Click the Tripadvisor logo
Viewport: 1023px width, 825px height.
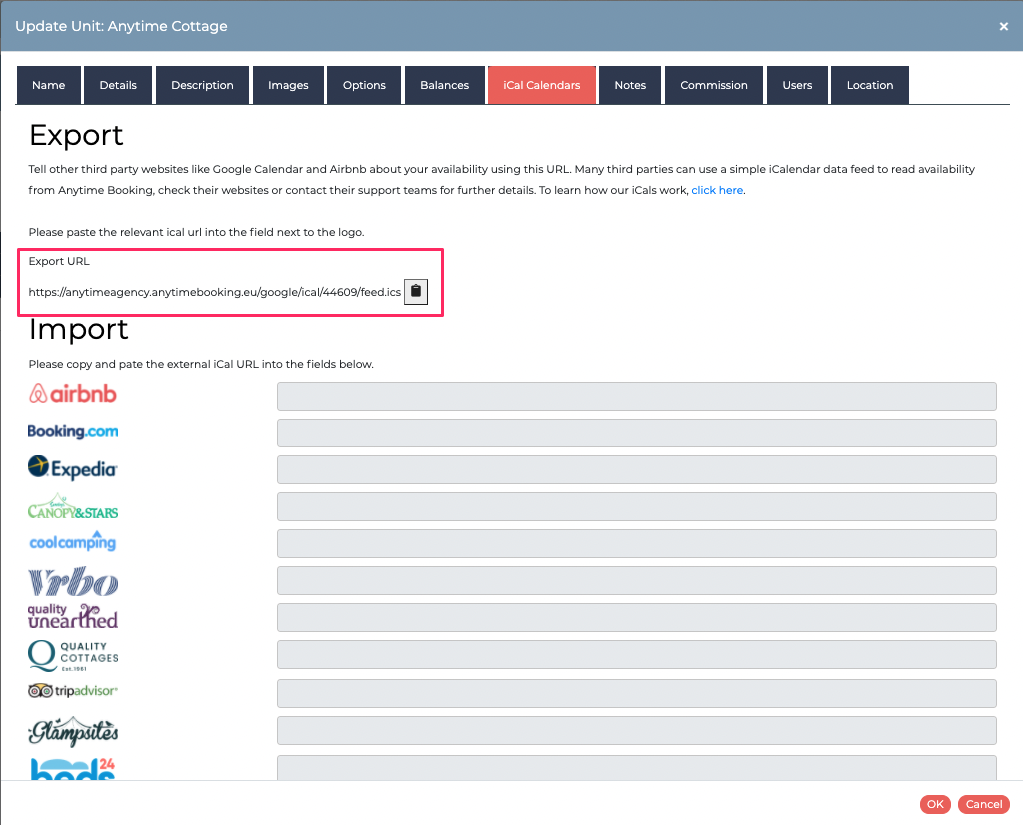73,691
